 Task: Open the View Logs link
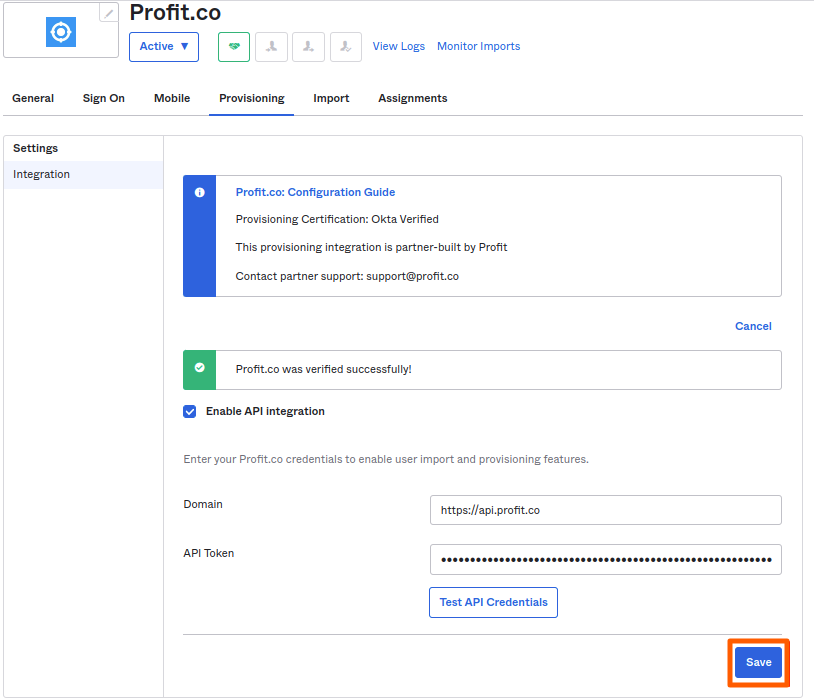point(398,46)
